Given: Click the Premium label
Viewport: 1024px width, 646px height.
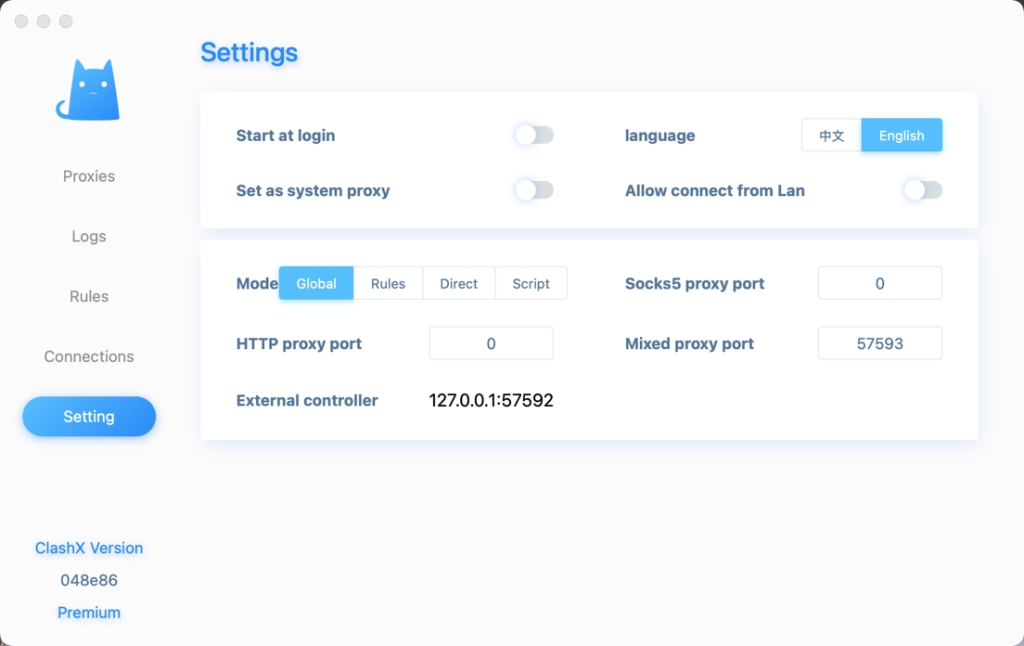Looking at the screenshot, I should tap(89, 612).
